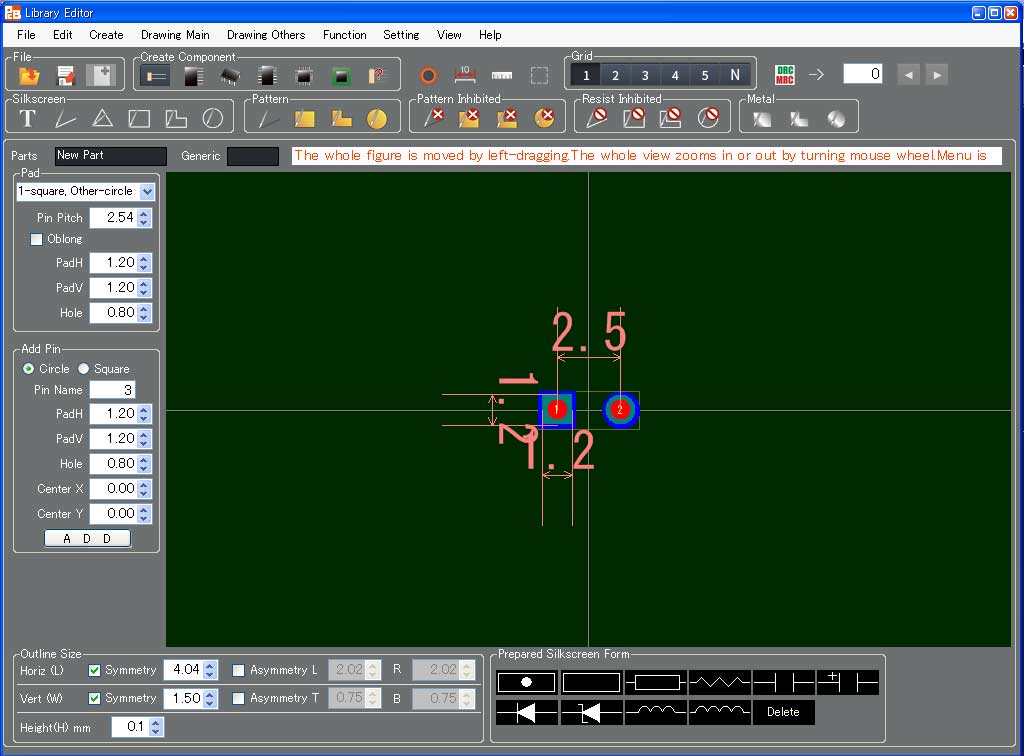Image resolution: width=1024 pixels, height=756 pixels.
Task: Select the QFP four-sided chip icon
Action: [304, 76]
